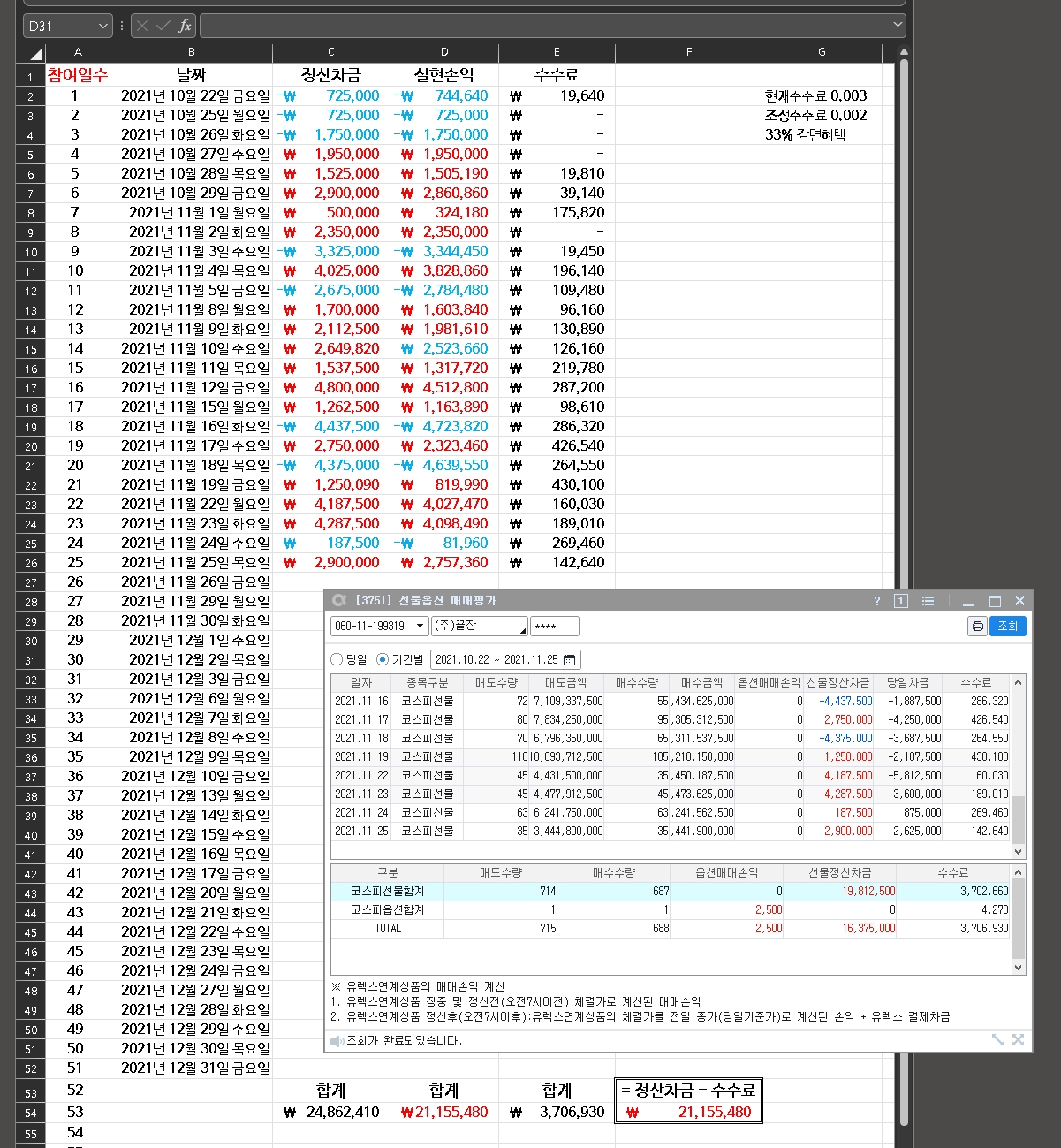Select column F header in Excel
Screen dimensions: 1061x1148
coord(689,52)
